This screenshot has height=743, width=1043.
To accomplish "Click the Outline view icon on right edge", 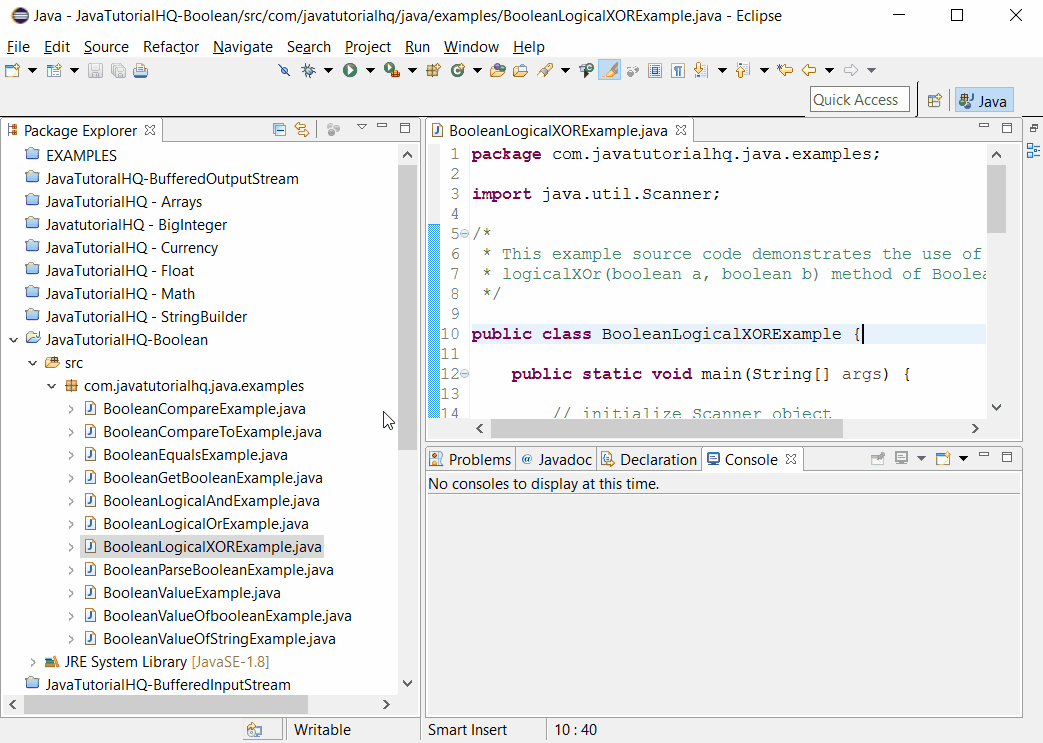I will click(x=1033, y=151).
